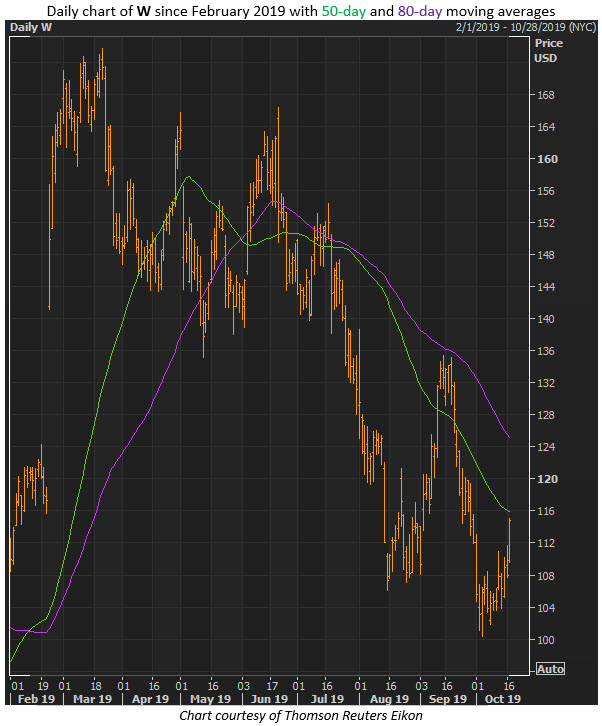Click the 50-day text in the title
Viewport: 602px width, 726px height.
click(344, 11)
